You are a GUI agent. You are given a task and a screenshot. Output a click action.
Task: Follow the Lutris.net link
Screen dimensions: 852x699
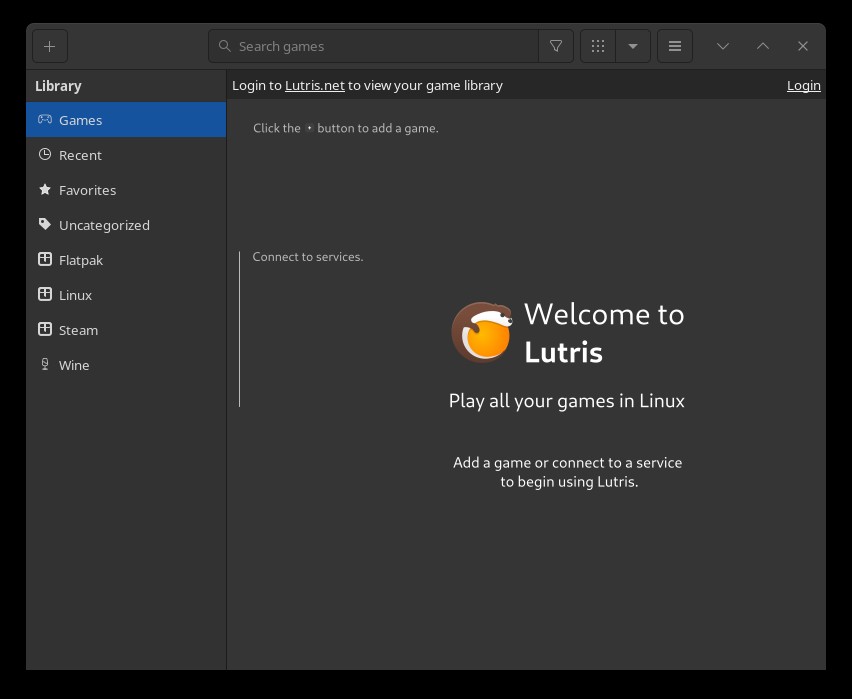pyautogui.click(x=315, y=86)
